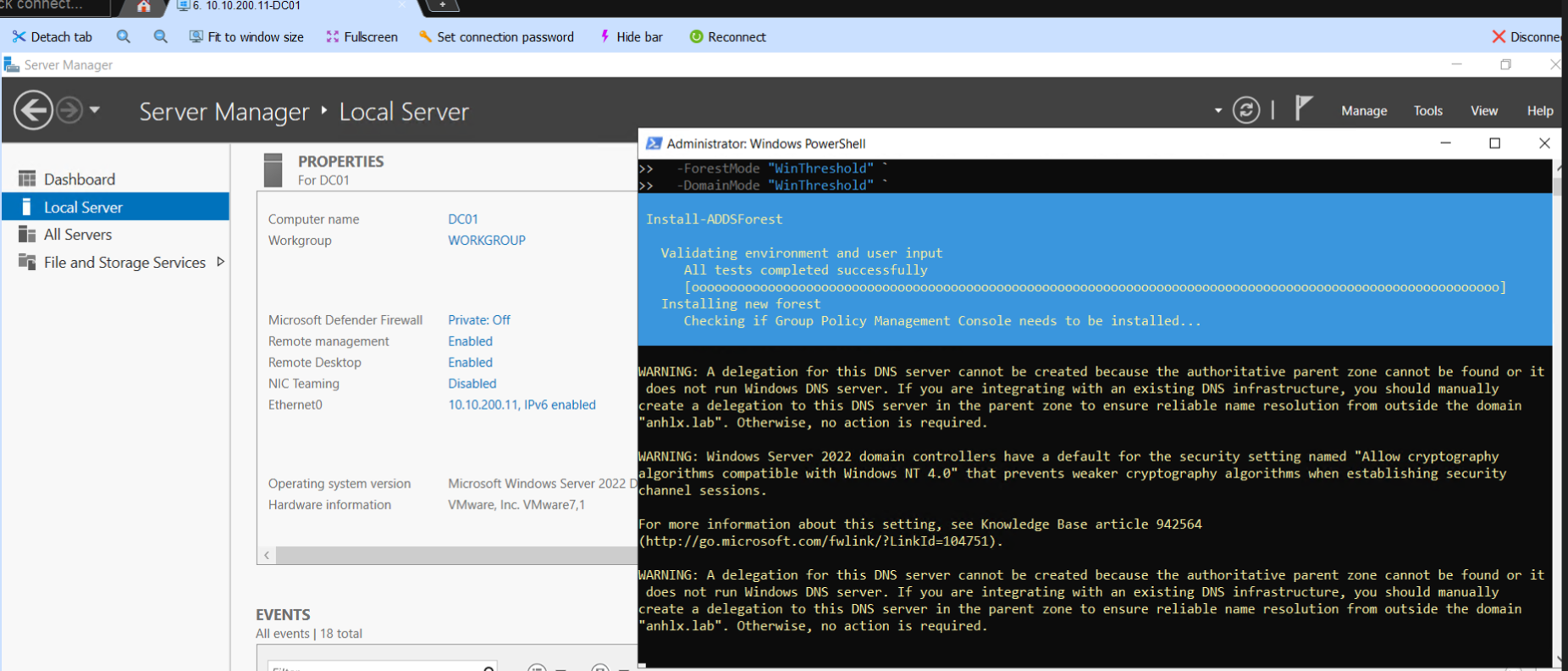Image resolution: width=1568 pixels, height=671 pixels.
Task: Click the EVENTS section heading
Action: pos(283,615)
